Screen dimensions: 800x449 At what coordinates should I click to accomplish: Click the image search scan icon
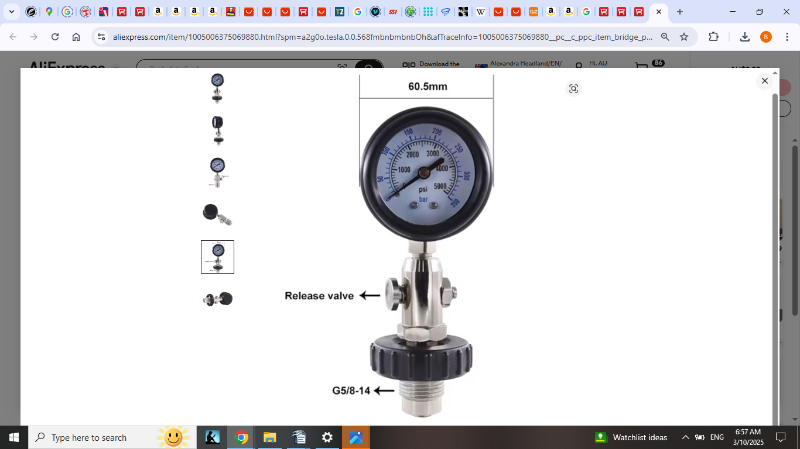tap(573, 89)
